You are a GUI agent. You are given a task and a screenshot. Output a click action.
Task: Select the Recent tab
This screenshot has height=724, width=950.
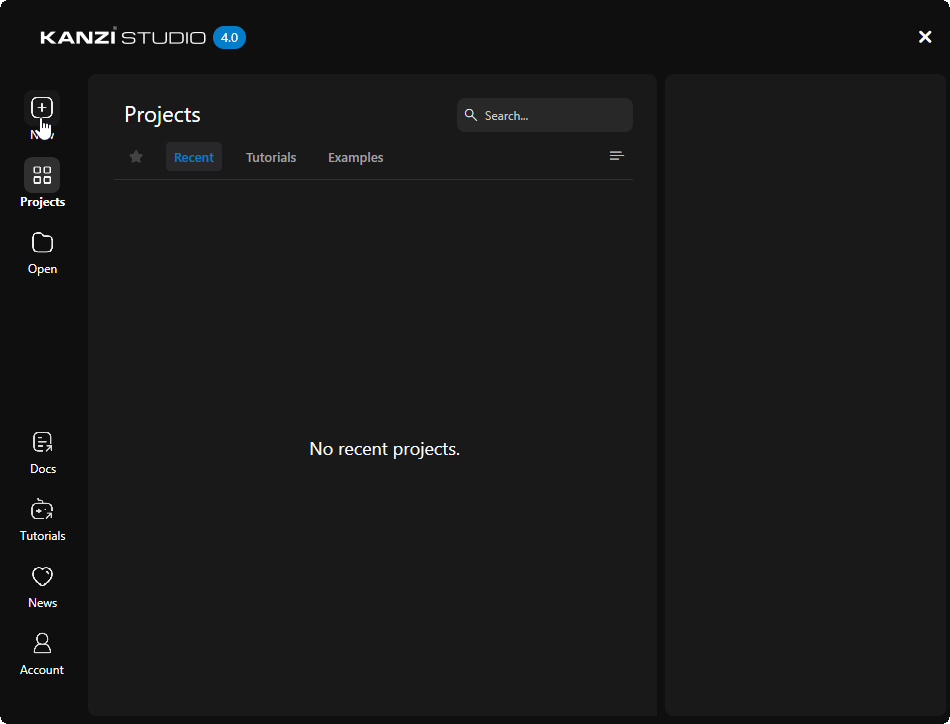pos(193,157)
